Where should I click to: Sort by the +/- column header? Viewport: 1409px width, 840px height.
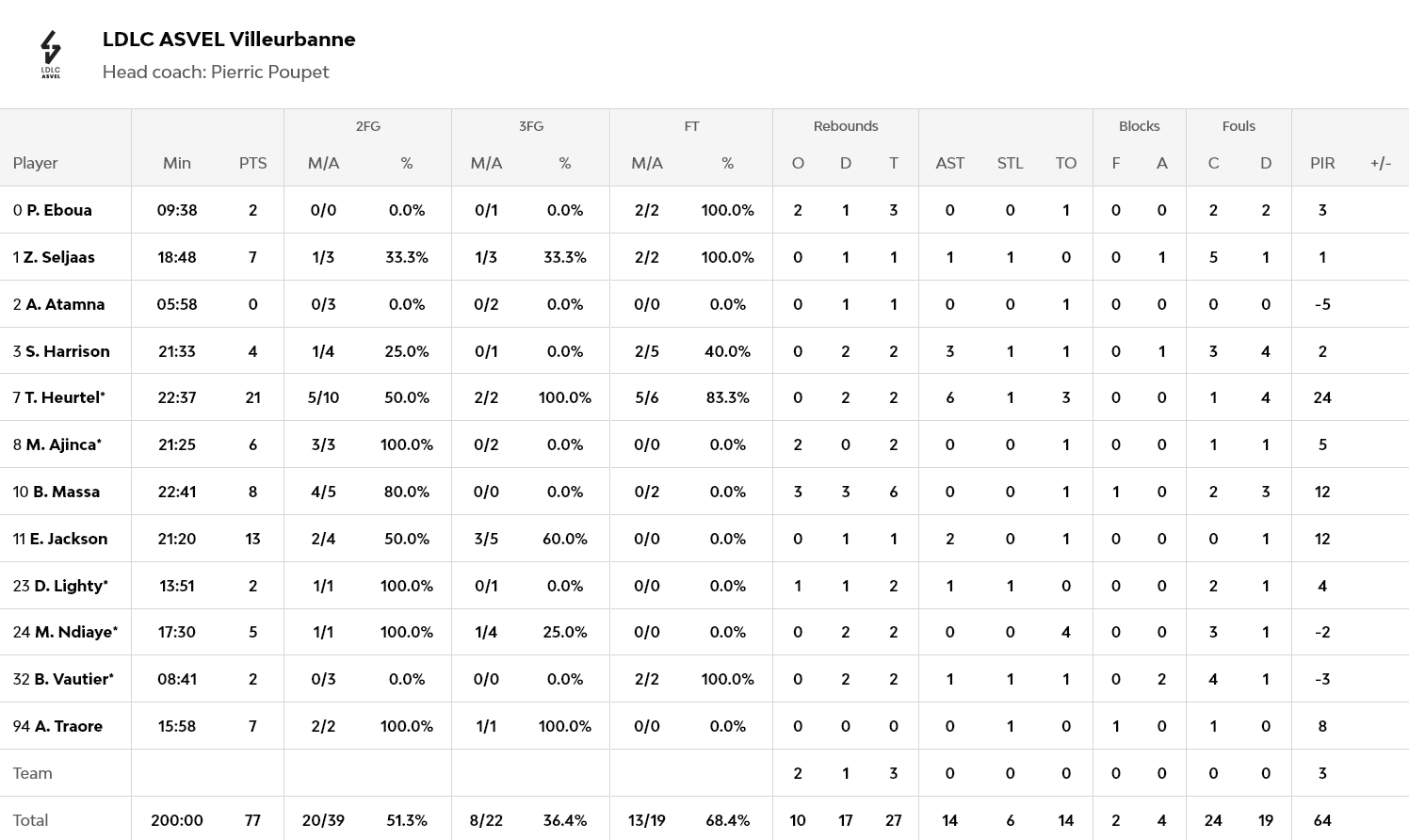click(1381, 163)
